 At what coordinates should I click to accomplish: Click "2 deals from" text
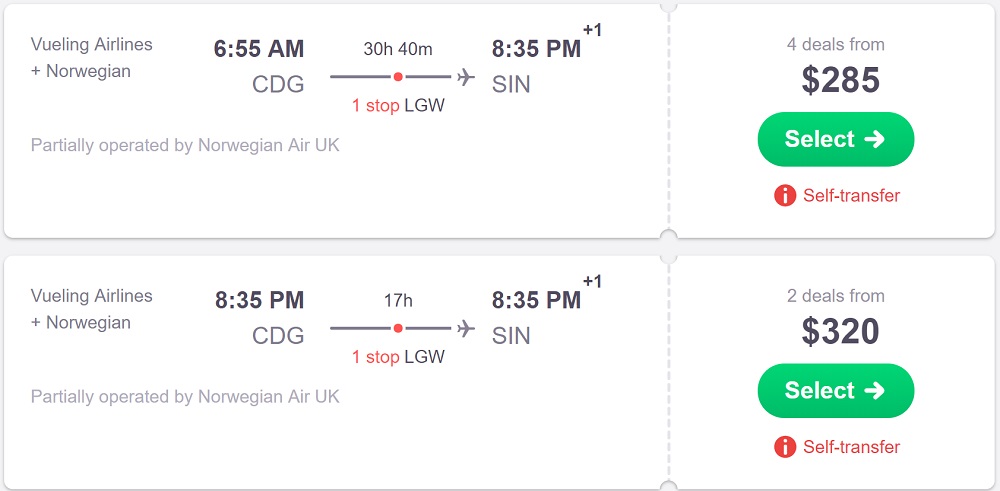pyautogui.click(x=835, y=296)
